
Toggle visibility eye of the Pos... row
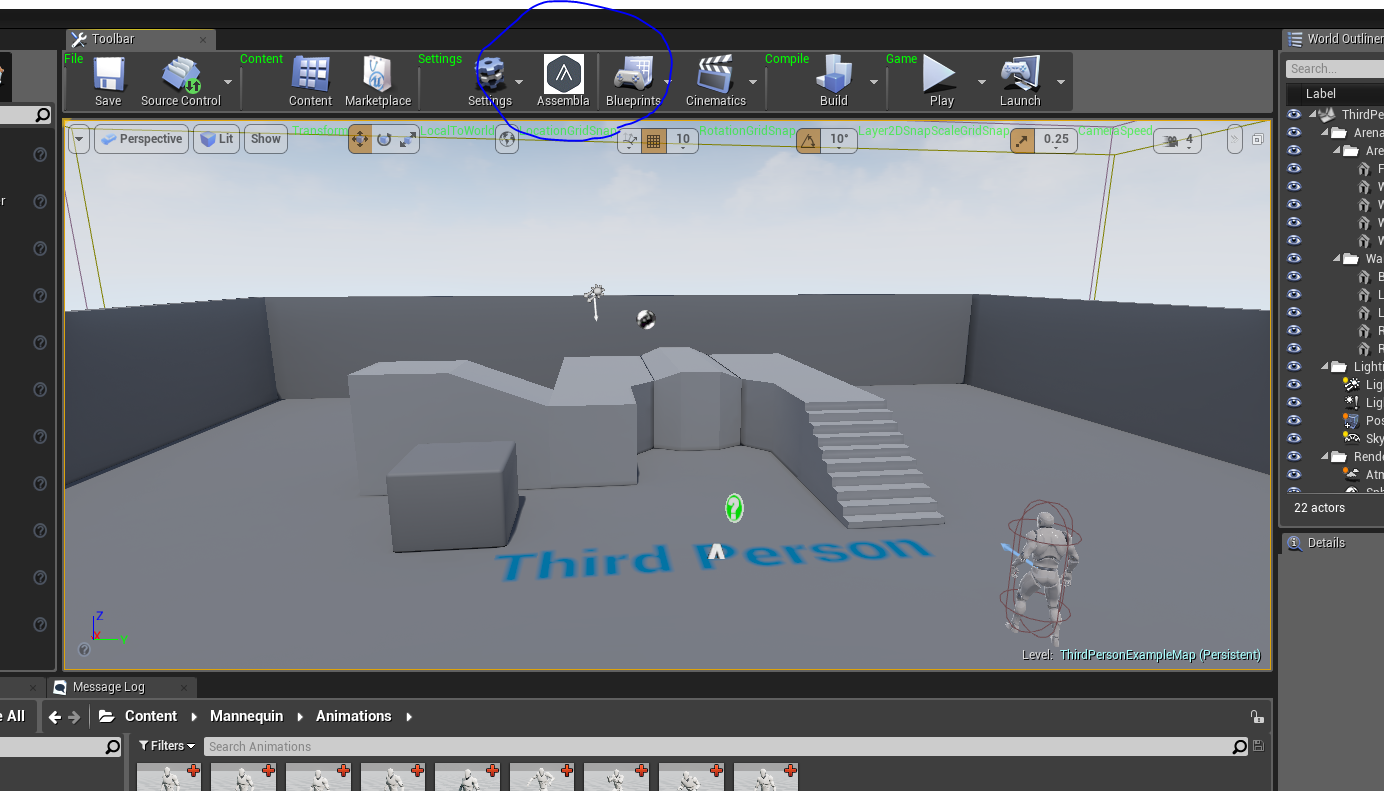1294,421
